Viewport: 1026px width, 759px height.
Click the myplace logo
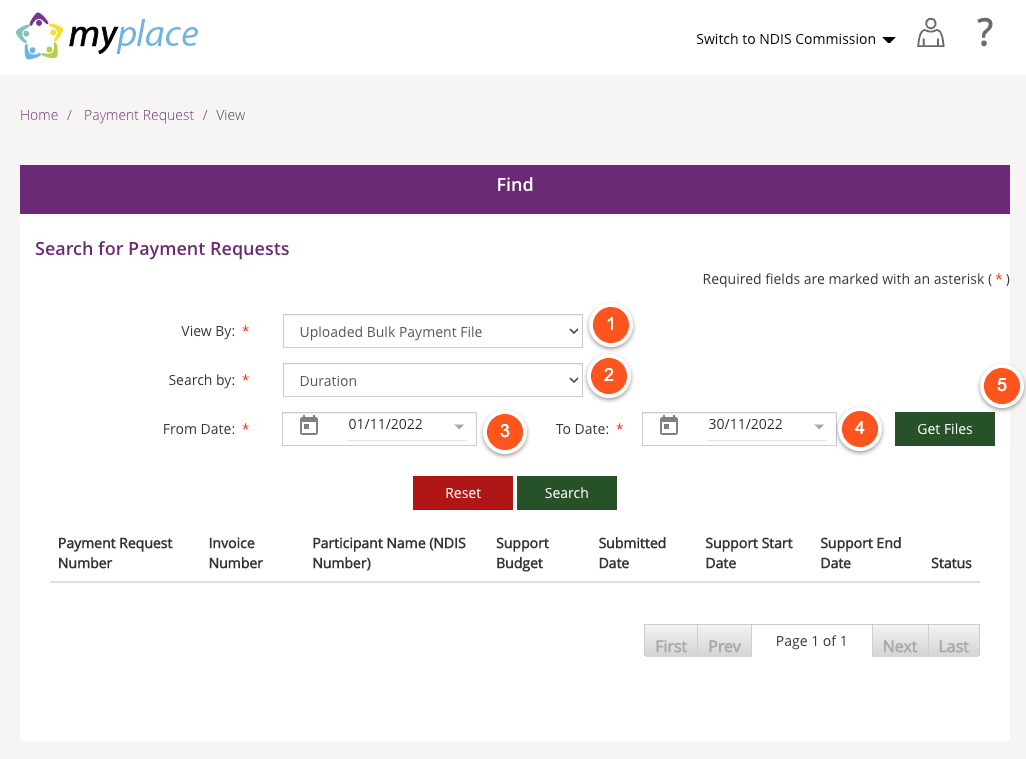click(x=107, y=36)
